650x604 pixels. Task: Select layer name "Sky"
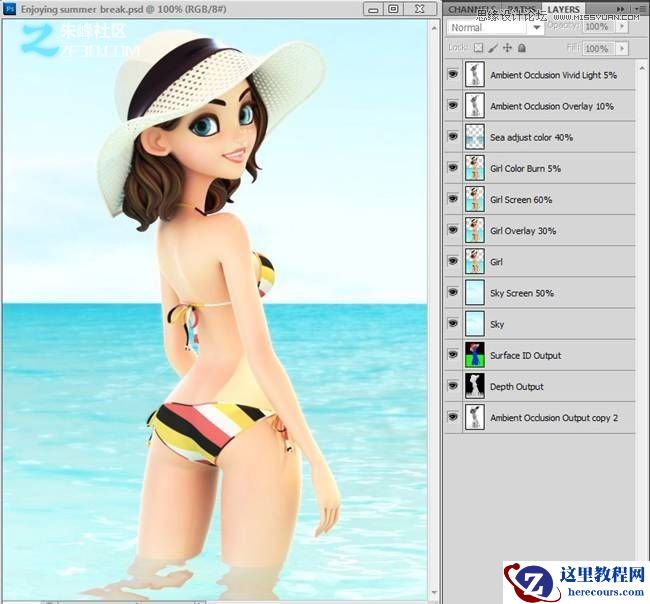(497, 324)
